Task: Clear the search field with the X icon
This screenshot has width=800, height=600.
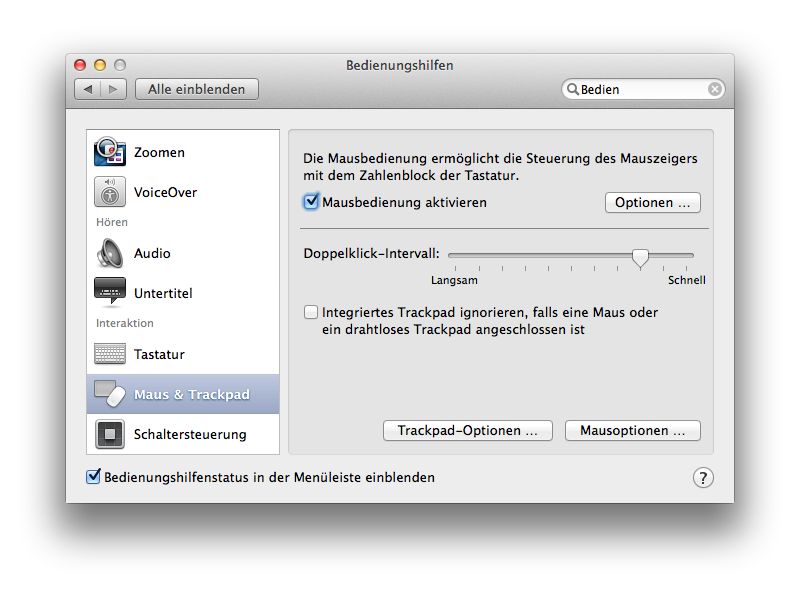Action: click(715, 89)
